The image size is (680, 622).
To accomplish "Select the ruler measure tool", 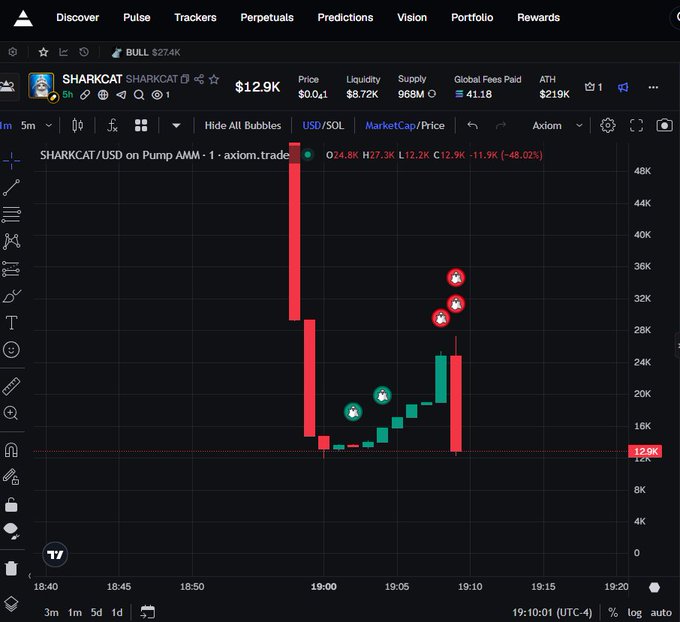I will coord(11,386).
